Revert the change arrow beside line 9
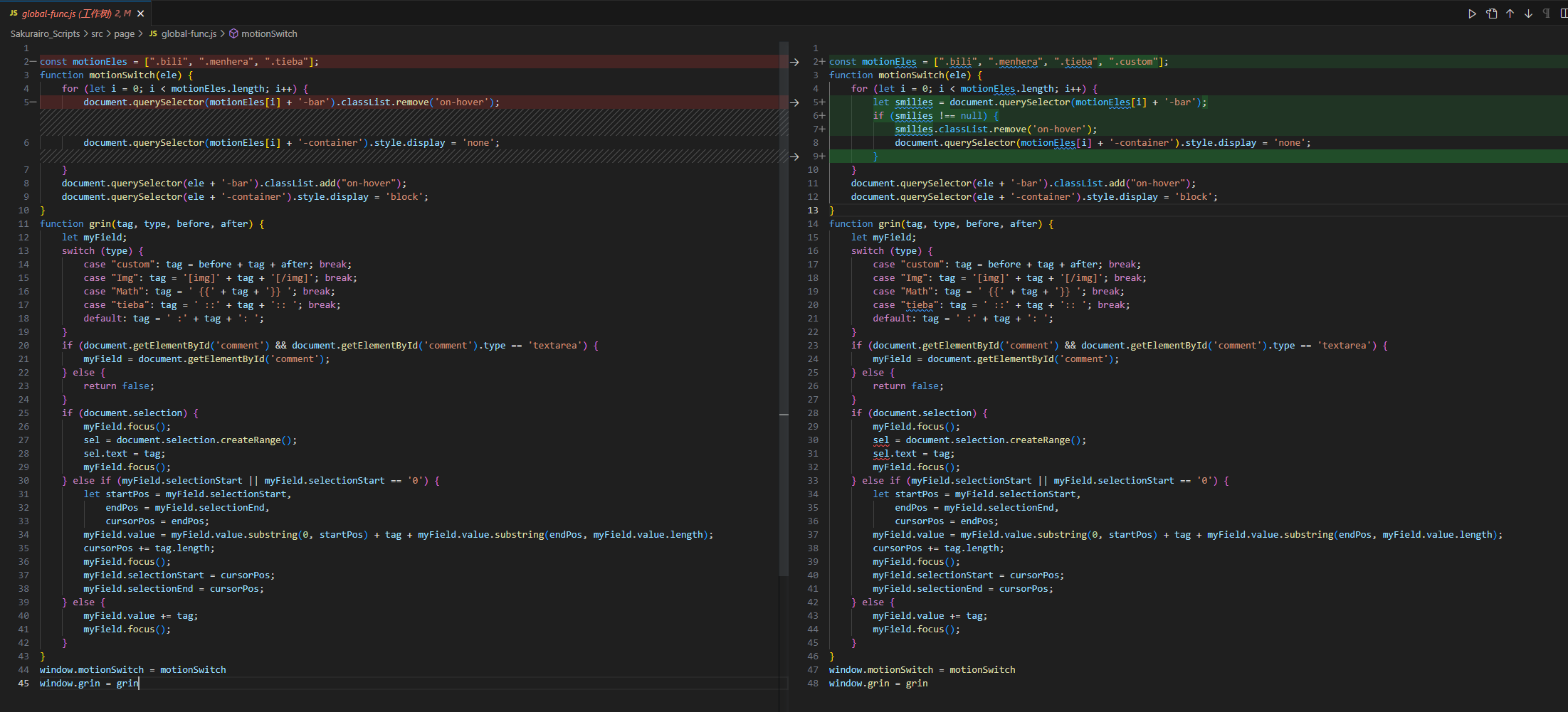Screen dimensions: 1568x712 click(794, 156)
